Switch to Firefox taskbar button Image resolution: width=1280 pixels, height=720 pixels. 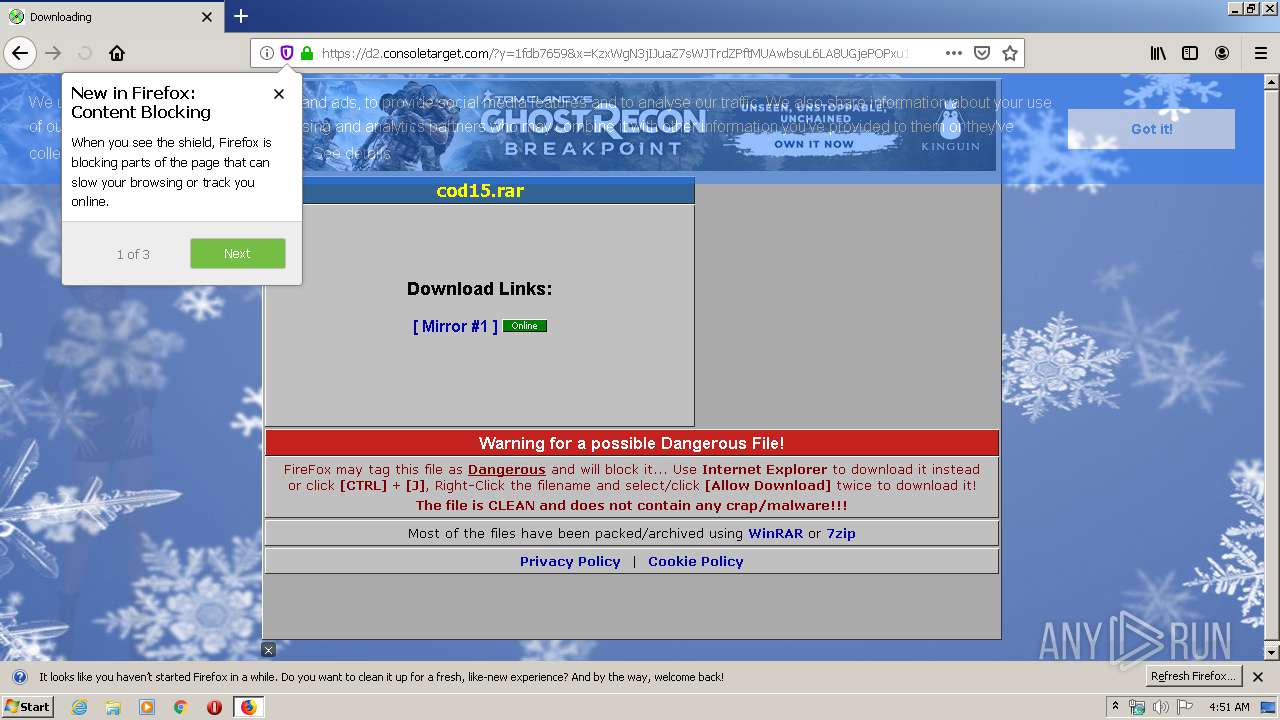tap(248, 707)
